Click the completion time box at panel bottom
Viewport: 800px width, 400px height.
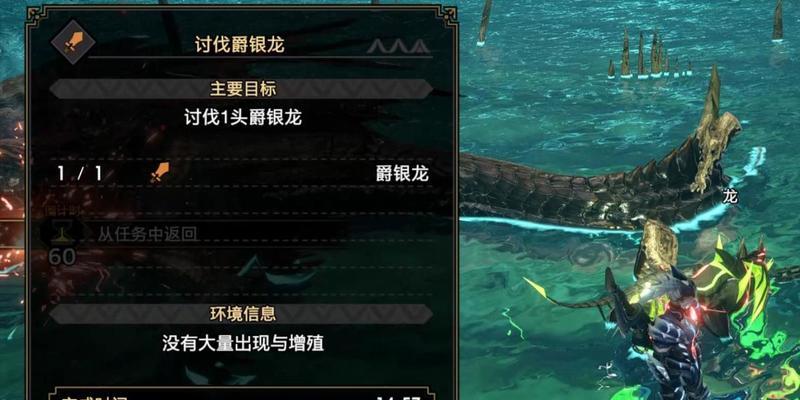[242, 394]
